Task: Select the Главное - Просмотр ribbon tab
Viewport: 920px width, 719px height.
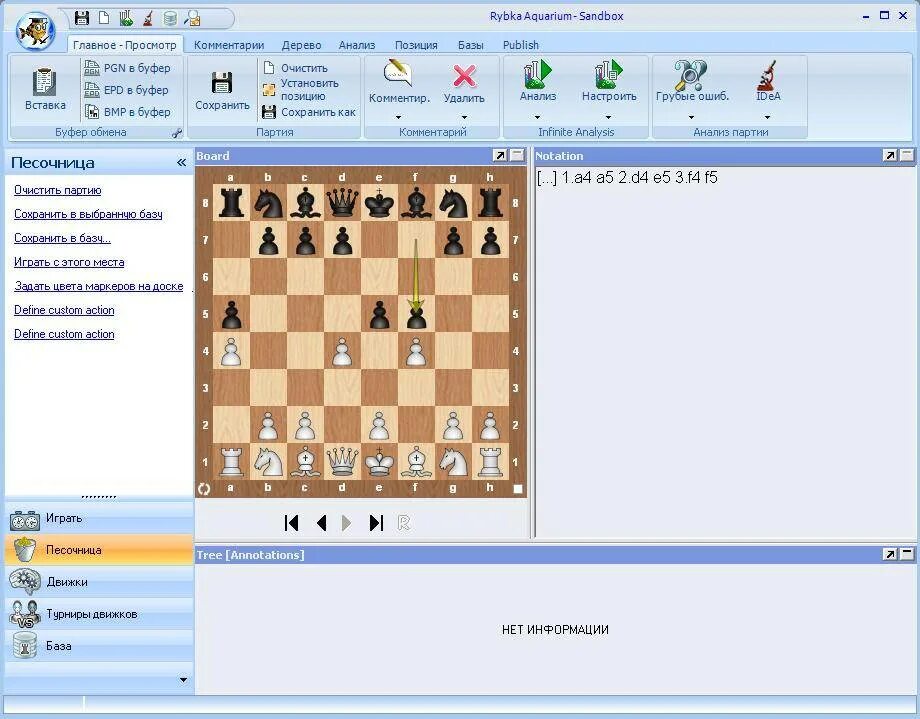Action: (x=125, y=45)
